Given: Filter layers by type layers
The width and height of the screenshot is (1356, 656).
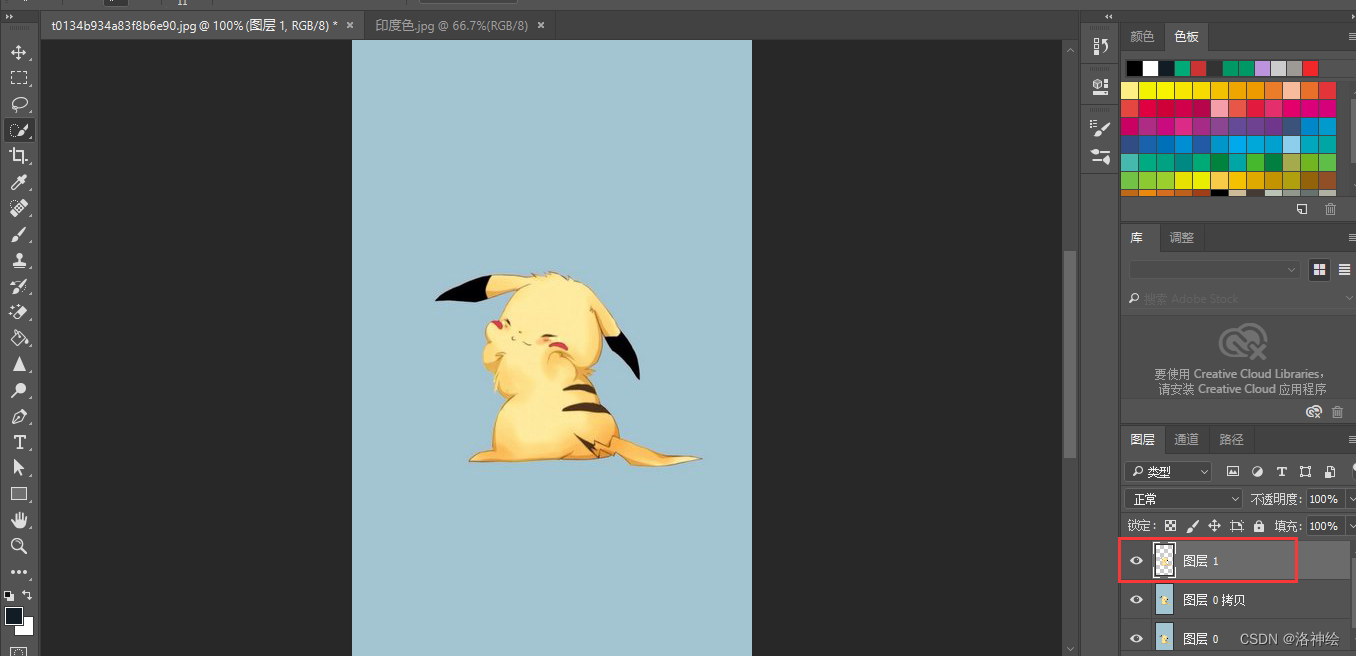Looking at the screenshot, I should pyautogui.click(x=1281, y=471).
